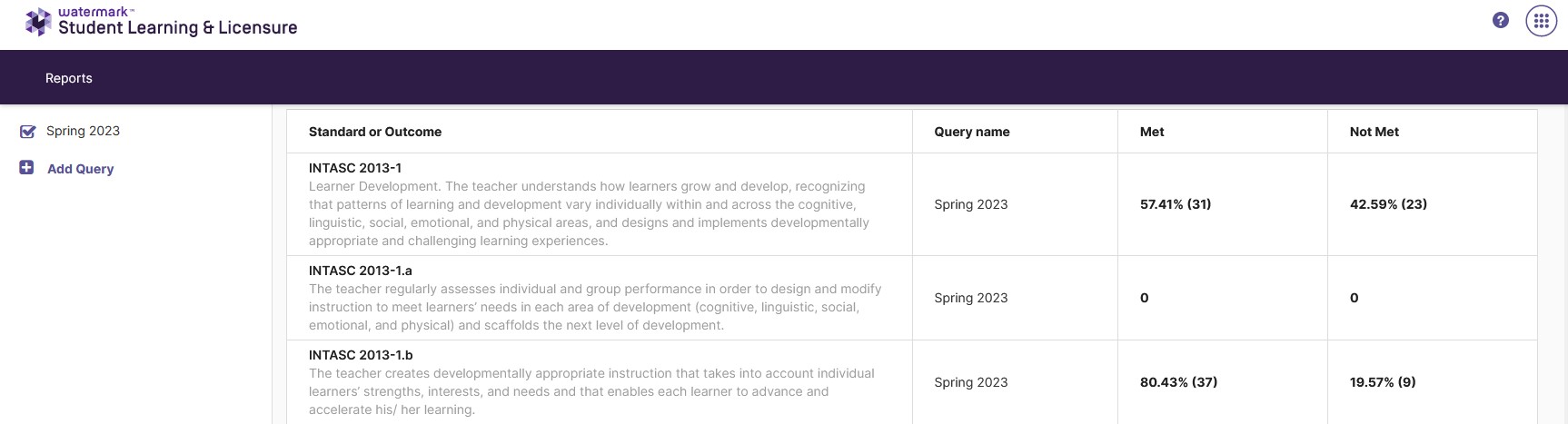The width and height of the screenshot is (1568, 424).
Task: Select the INTASC 2013-1.b standard heading
Action: pyautogui.click(x=361, y=355)
